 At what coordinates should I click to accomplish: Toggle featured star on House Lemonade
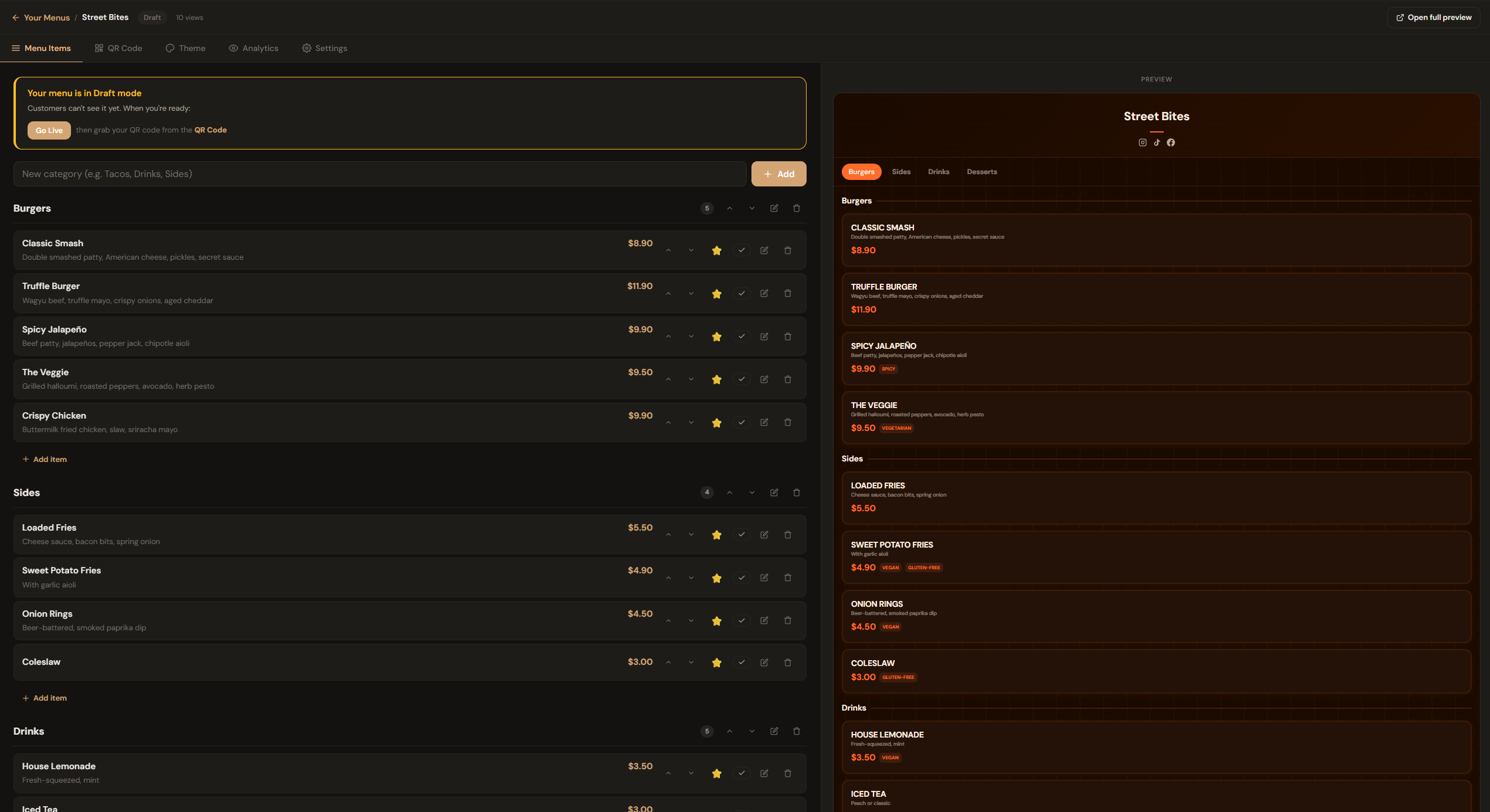click(717, 773)
